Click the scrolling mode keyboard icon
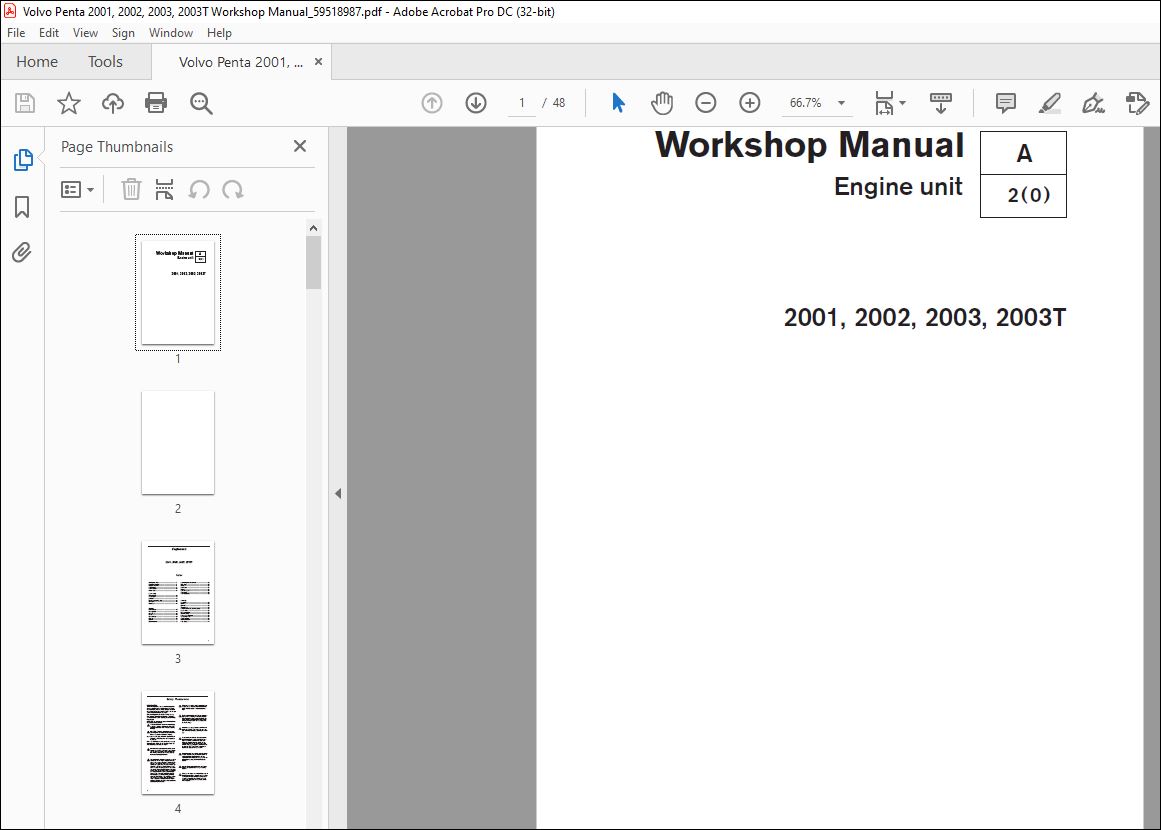 tap(941, 103)
